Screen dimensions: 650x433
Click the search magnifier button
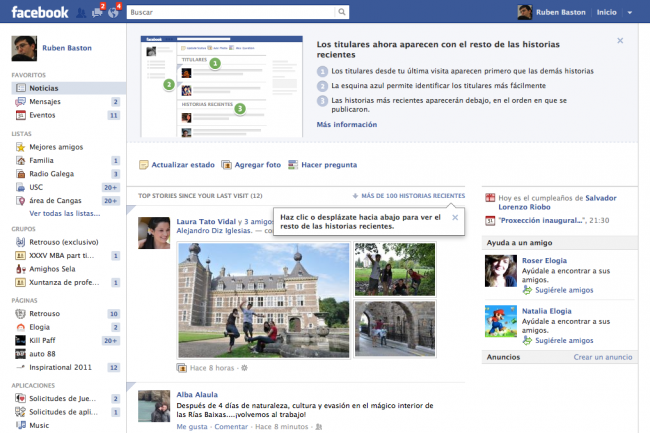tap(342, 12)
